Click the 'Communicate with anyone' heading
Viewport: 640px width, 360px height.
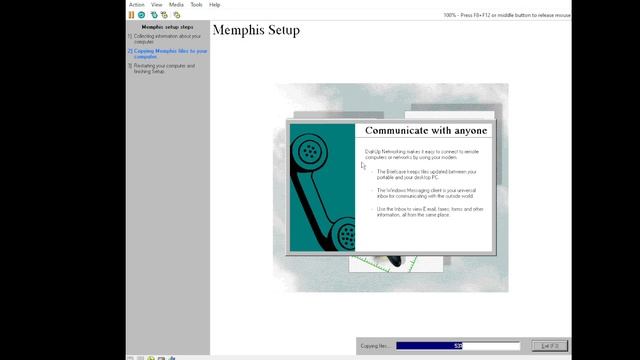pyautogui.click(x=426, y=131)
